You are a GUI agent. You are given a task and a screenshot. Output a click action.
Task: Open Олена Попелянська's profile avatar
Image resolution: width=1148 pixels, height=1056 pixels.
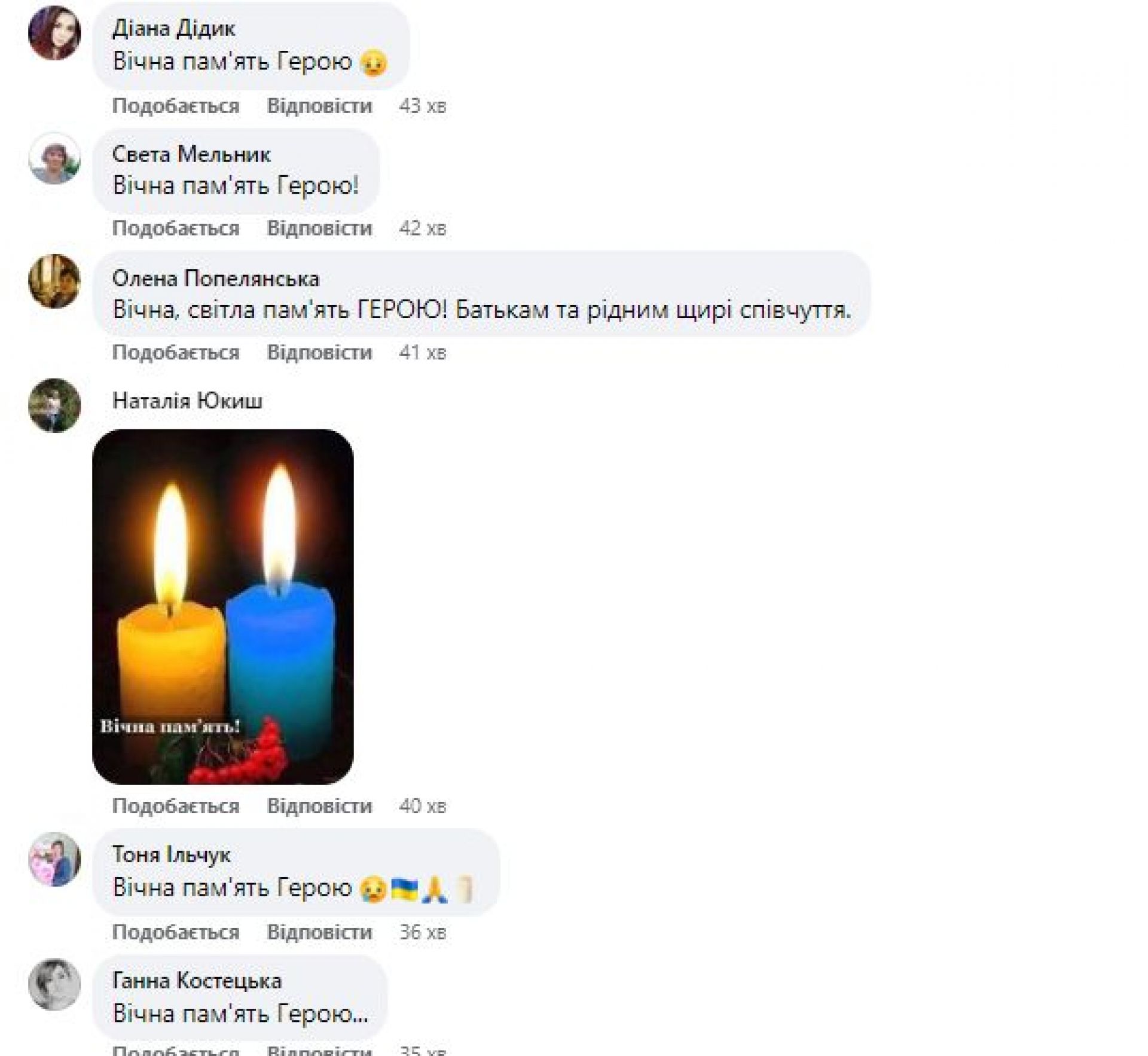tap(54, 282)
